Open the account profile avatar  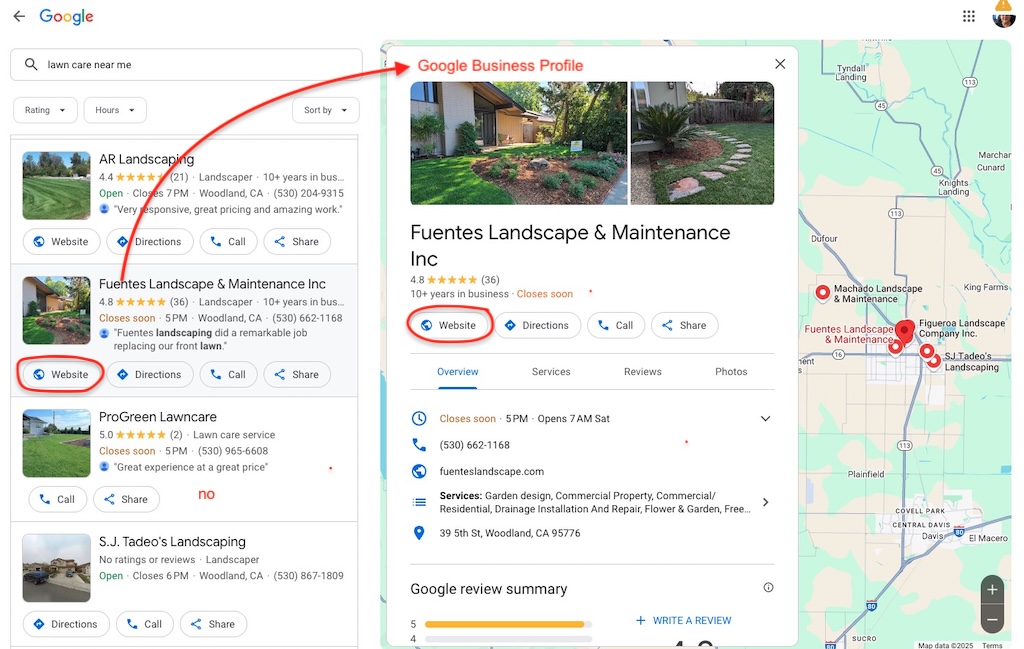(x=1002, y=16)
